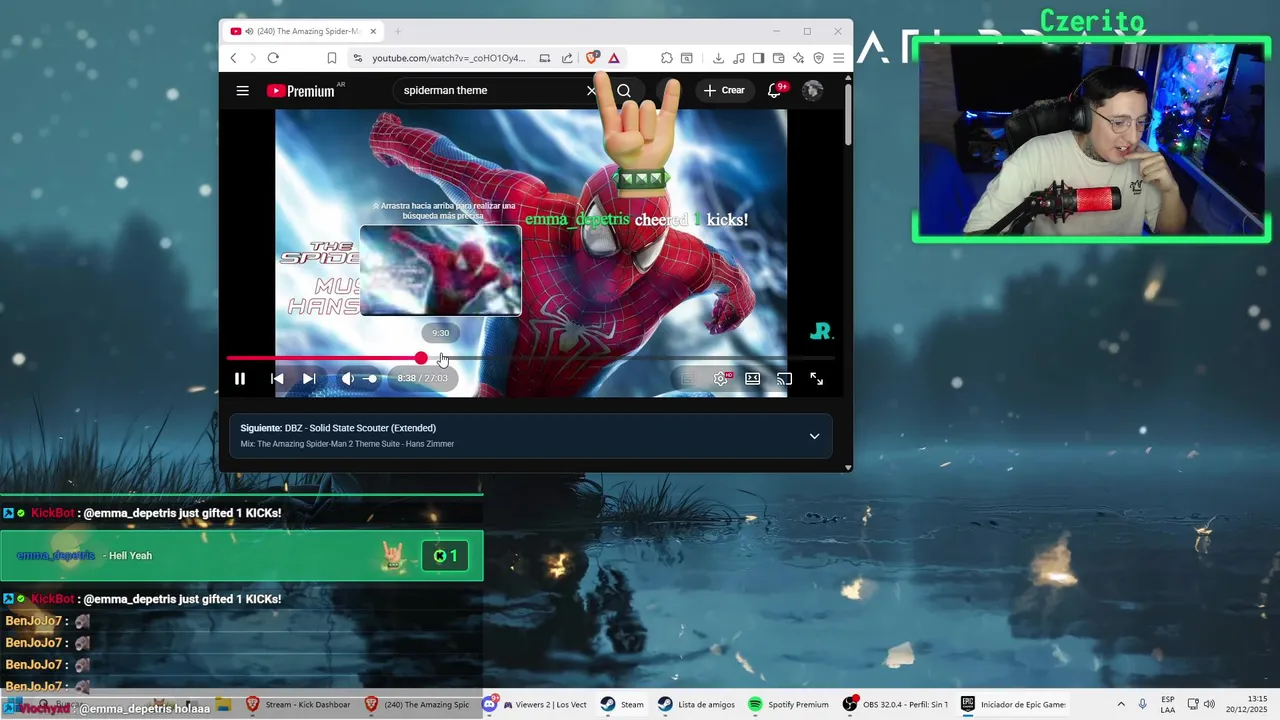Click the 8:38 / 27:03 time display

pyautogui.click(x=422, y=379)
